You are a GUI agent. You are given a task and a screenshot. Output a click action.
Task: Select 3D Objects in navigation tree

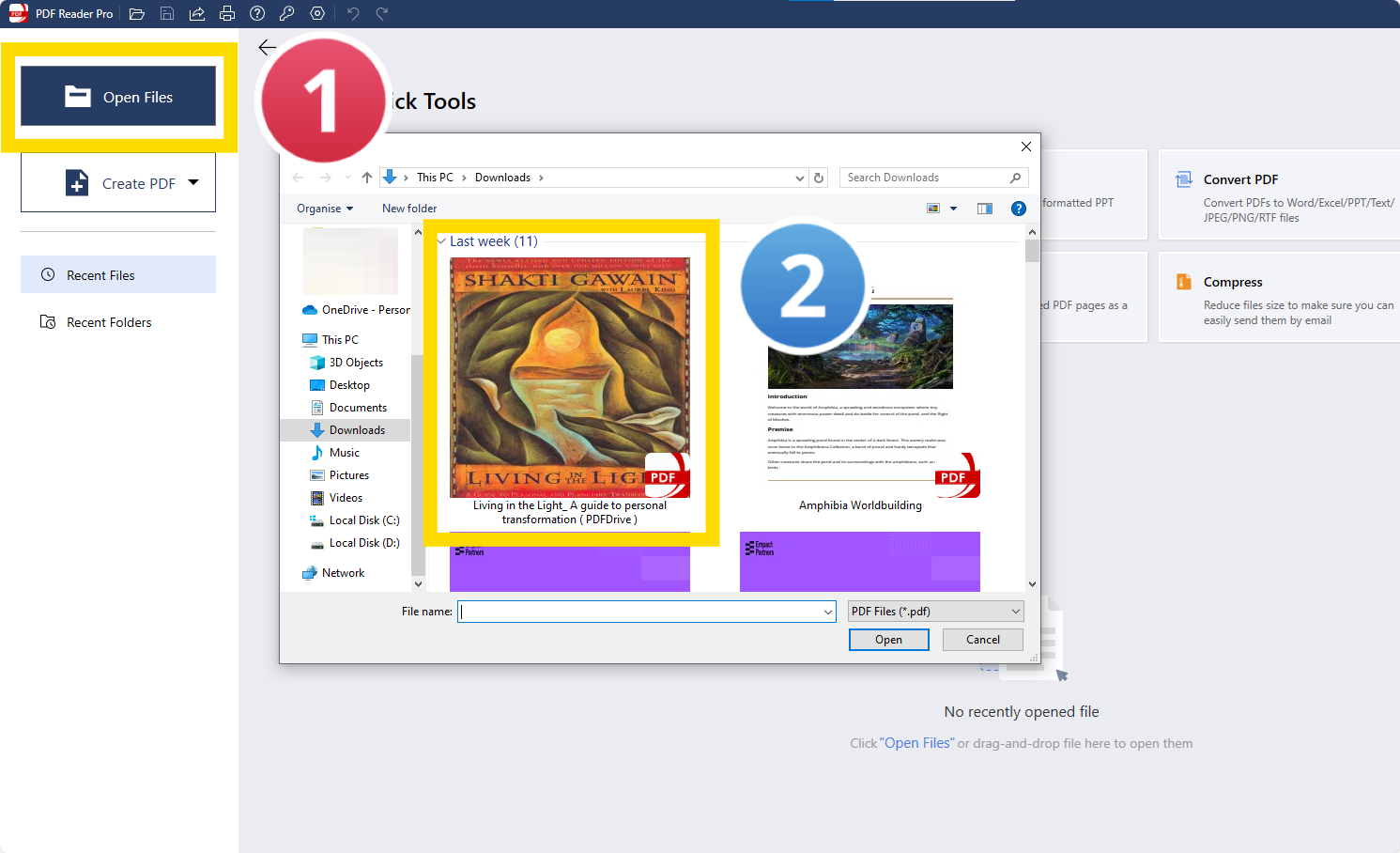tap(346, 363)
